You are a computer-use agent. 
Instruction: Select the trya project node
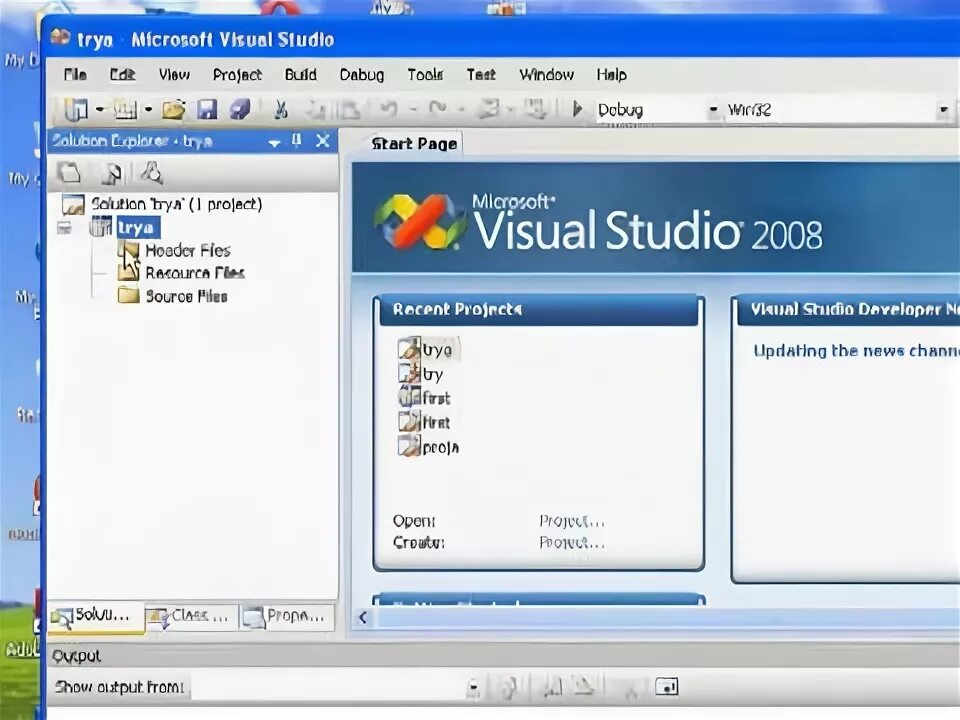coord(125,228)
